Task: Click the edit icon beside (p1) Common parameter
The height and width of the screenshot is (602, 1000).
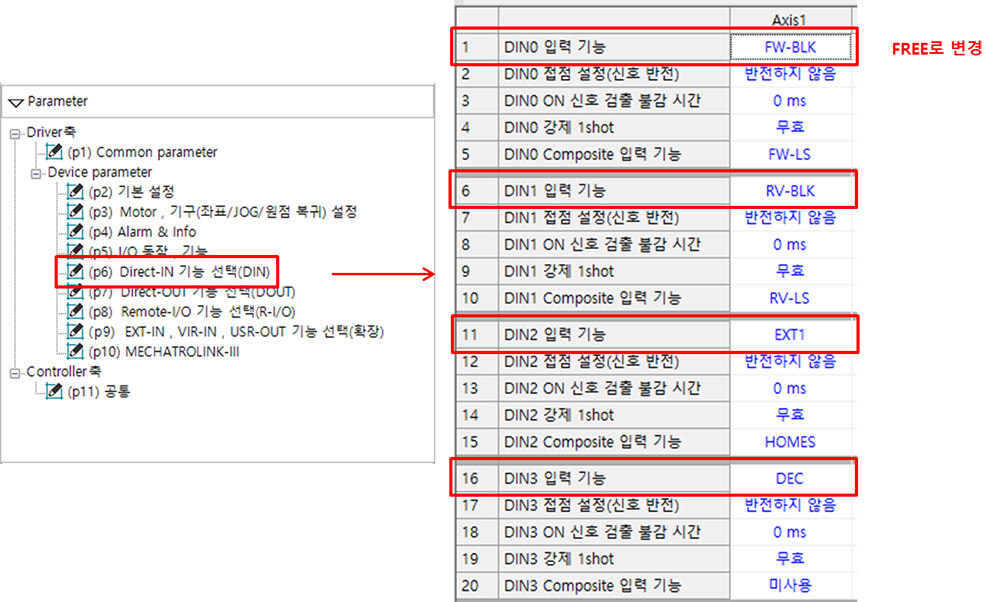Action: coord(55,152)
